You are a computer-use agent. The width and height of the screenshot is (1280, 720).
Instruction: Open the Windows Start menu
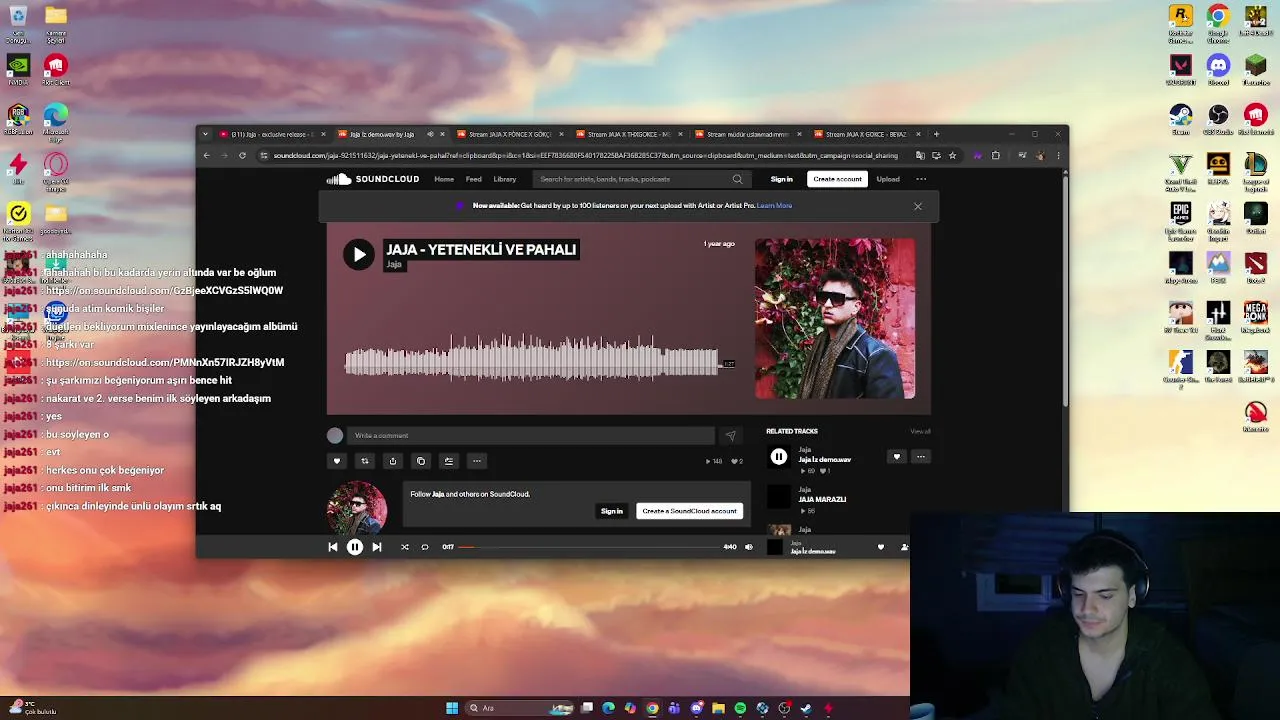pos(452,708)
